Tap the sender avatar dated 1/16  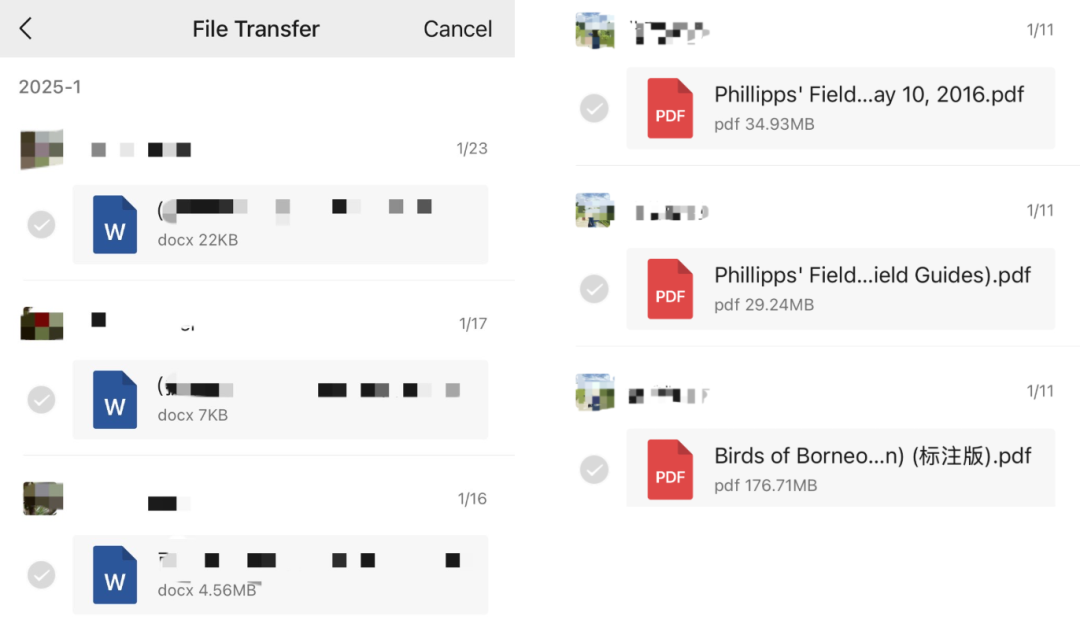43,498
